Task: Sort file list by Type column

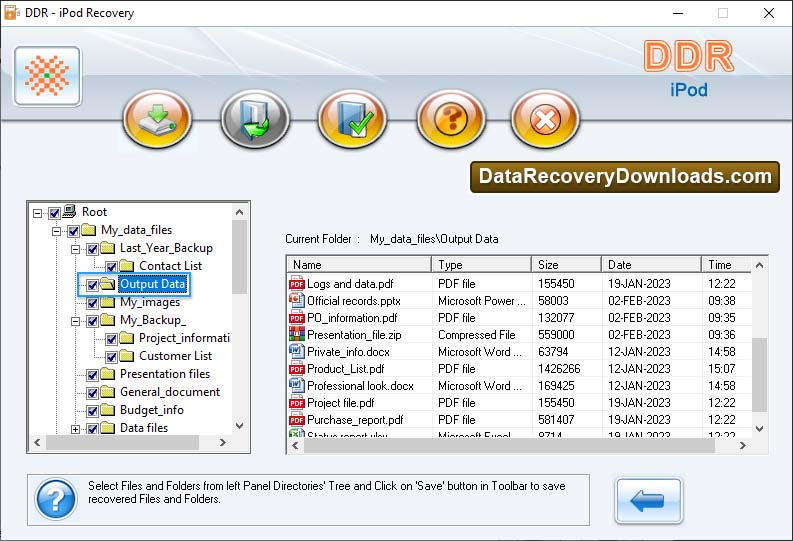Action: (481, 265)
